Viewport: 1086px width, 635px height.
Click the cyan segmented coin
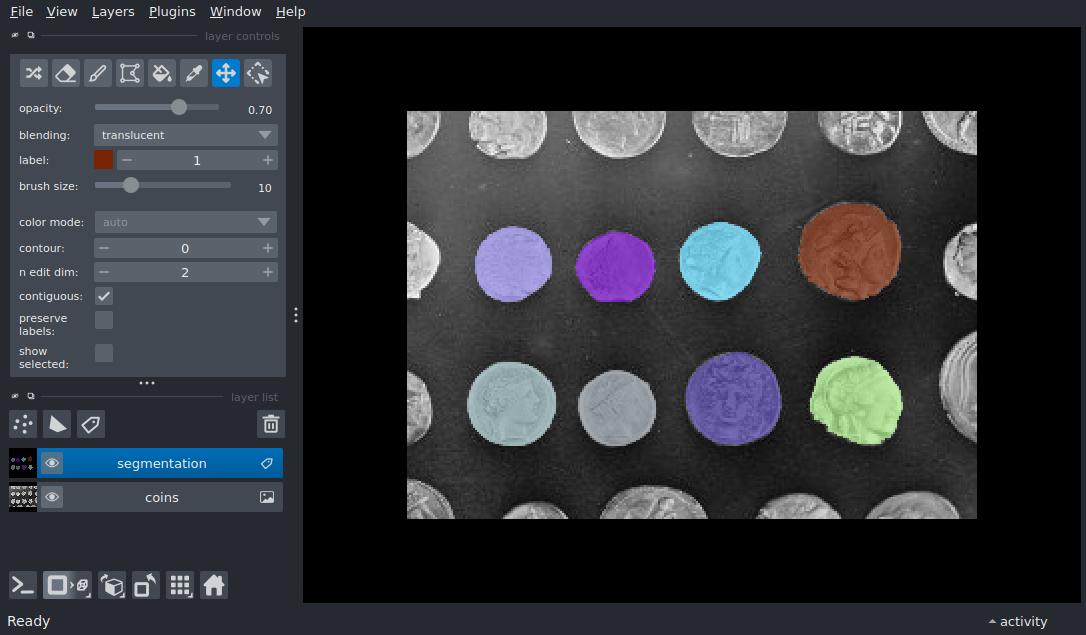pyautogui.click(x=720, y=261)
